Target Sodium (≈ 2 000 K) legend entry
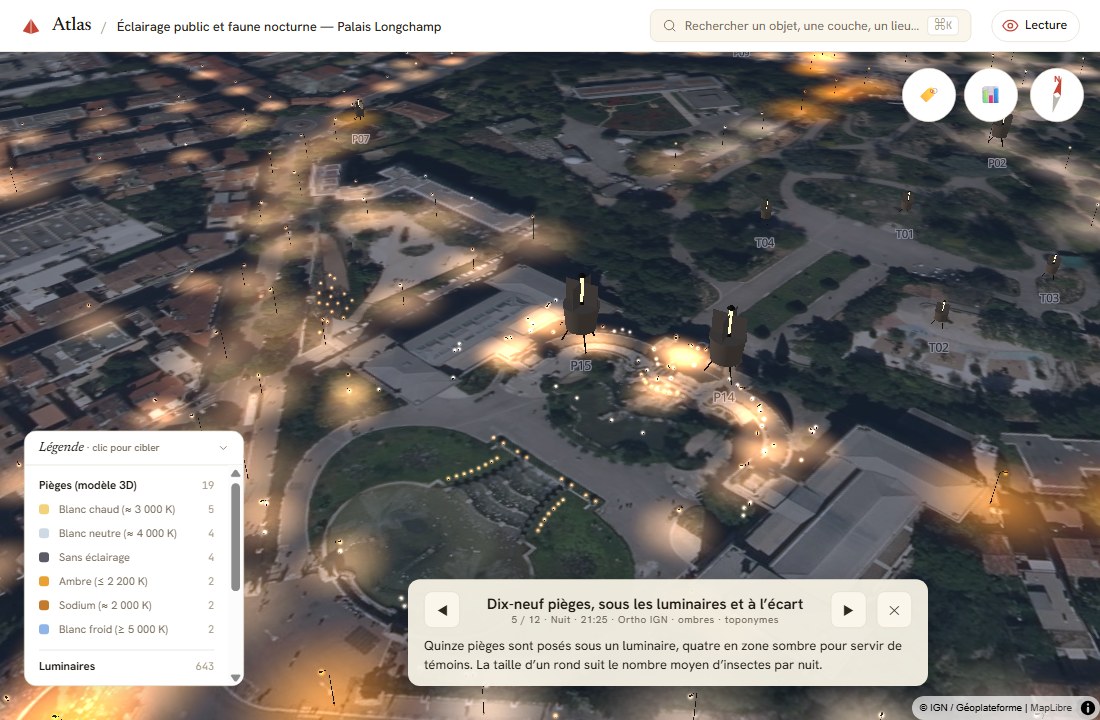Screen dimensions: 1100x720 [x=126, y=605]
